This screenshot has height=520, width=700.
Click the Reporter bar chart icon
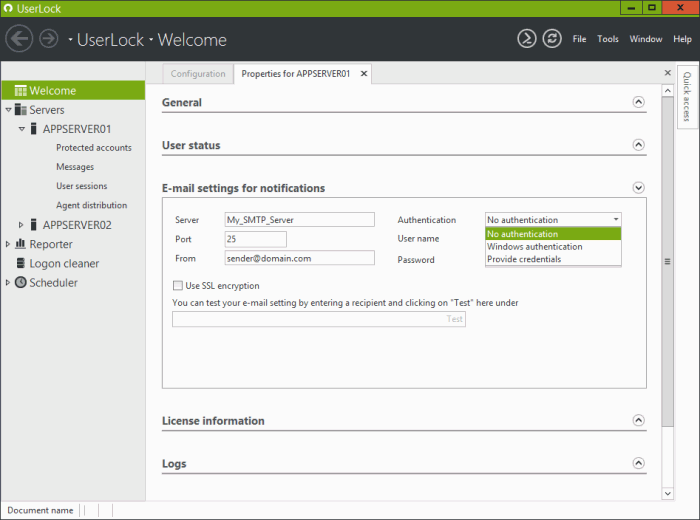tap(21, 244)
